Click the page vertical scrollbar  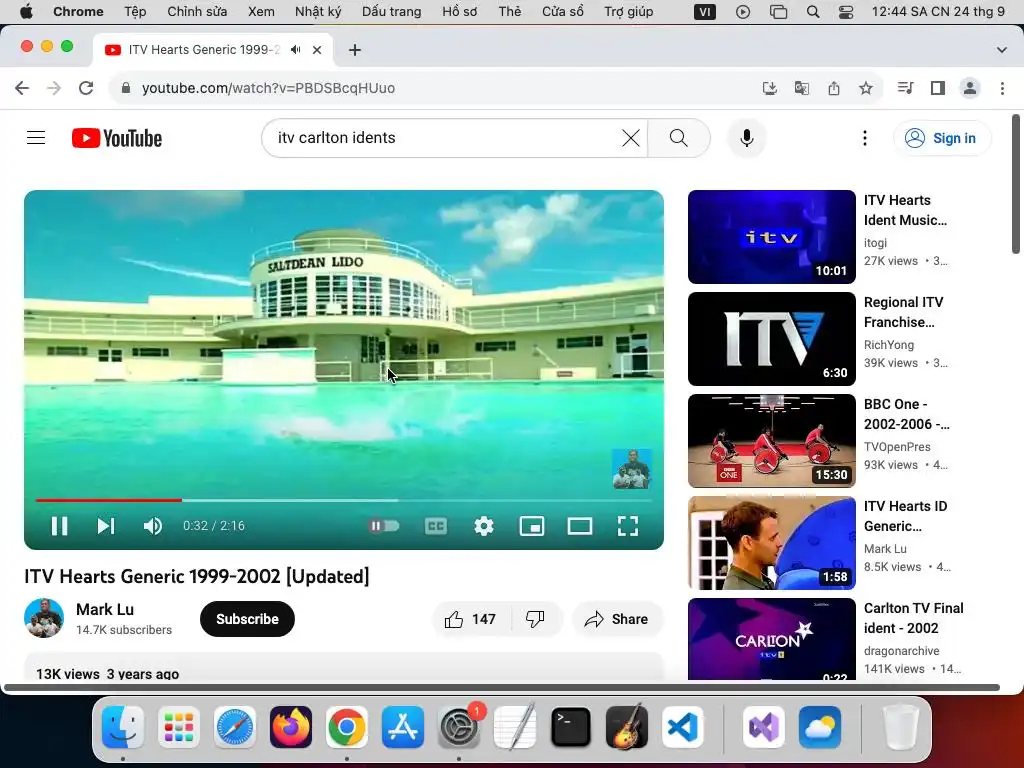1016,184
